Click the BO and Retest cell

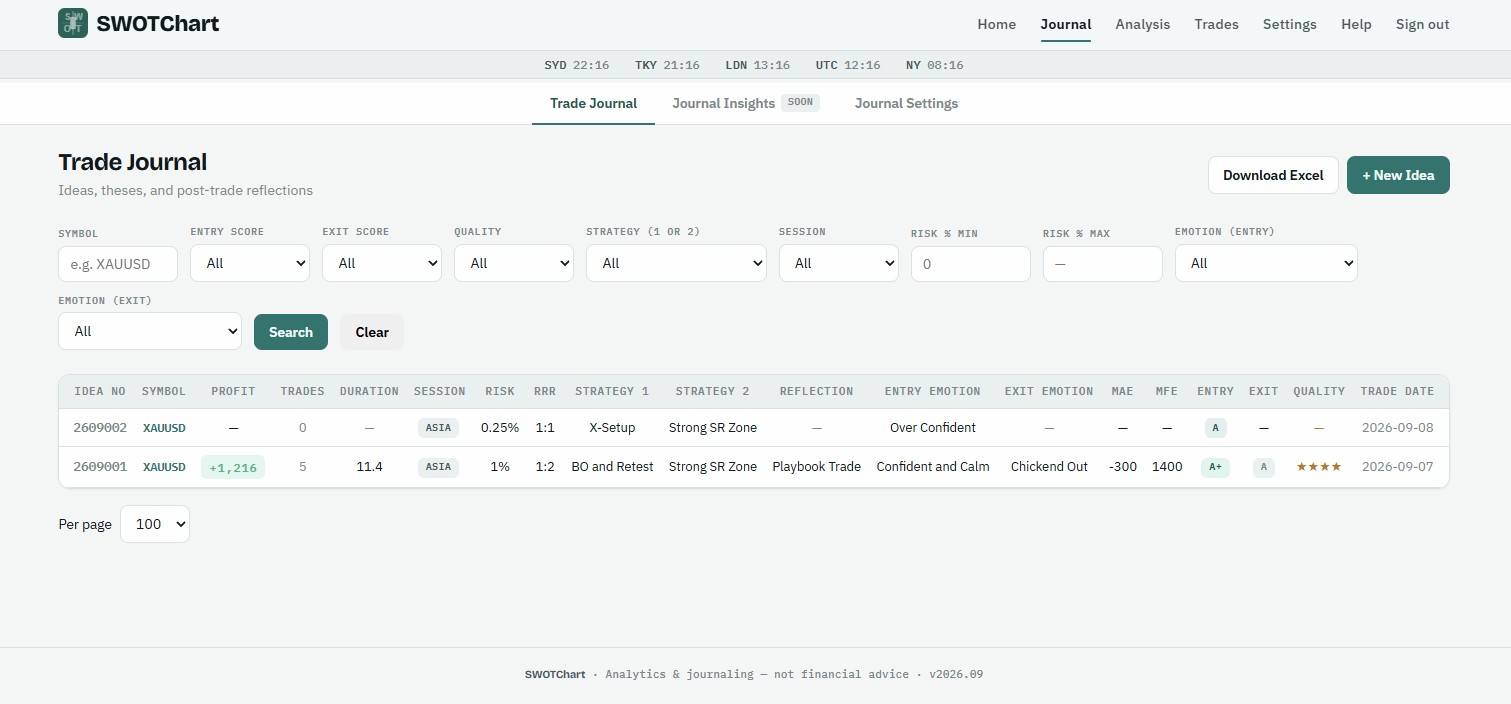(612, 467)
